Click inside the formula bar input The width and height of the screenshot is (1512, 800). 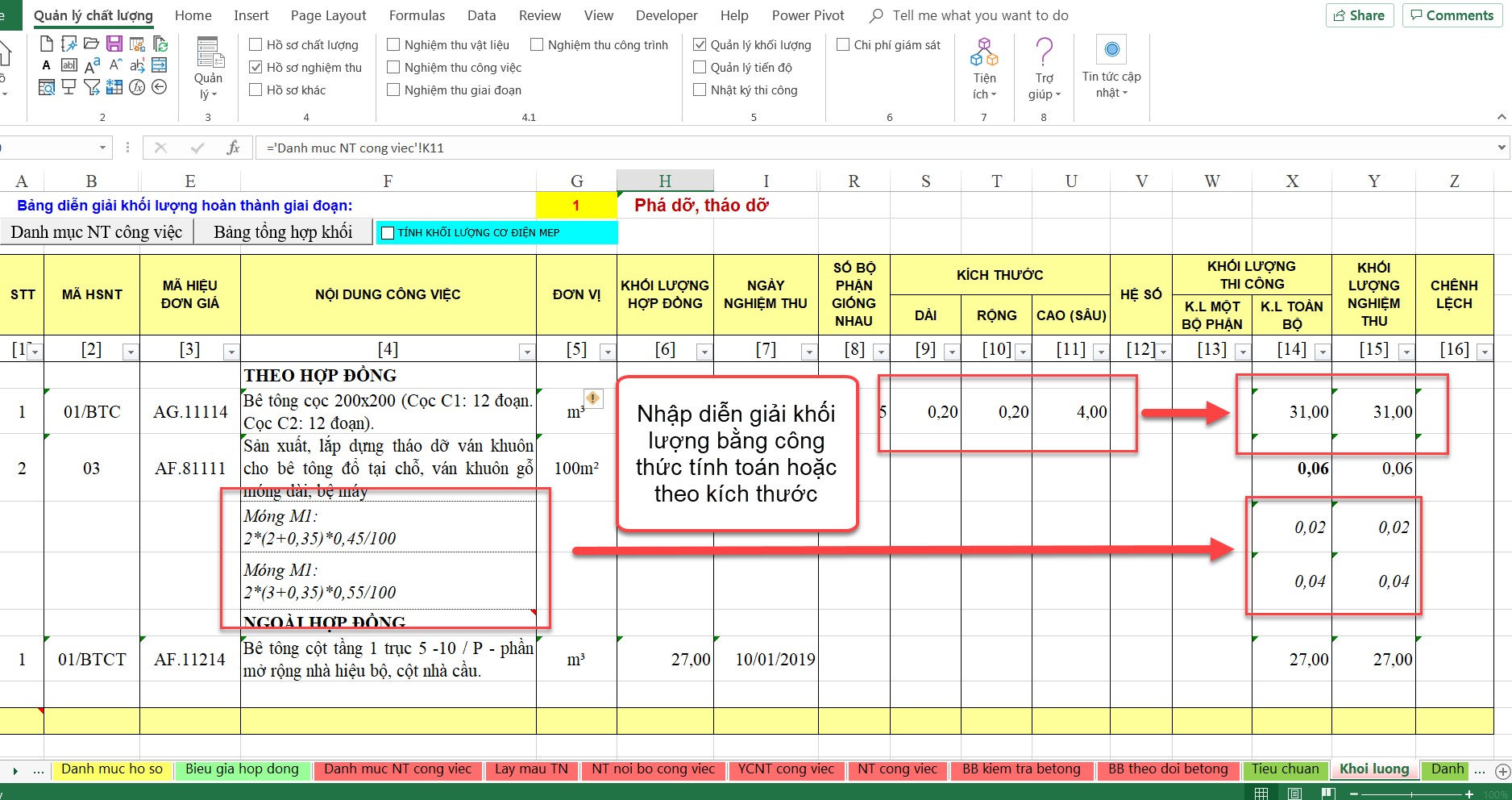click(x=806, y=148)
